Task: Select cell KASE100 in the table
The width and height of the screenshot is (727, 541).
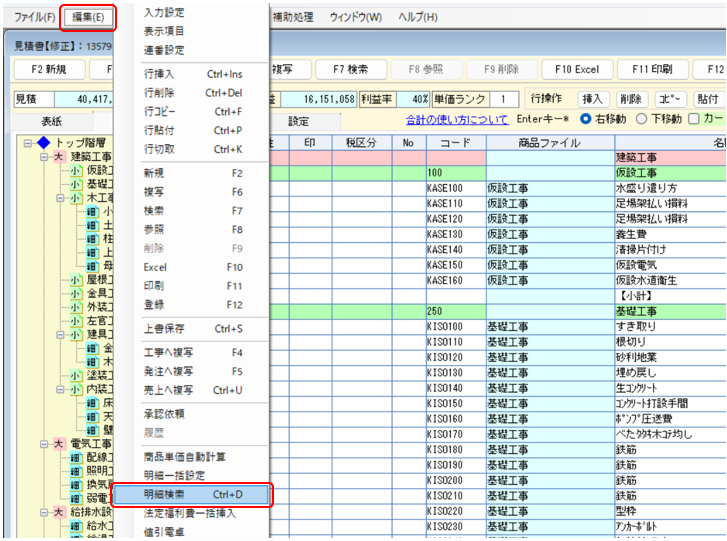Action: [456, 188]
